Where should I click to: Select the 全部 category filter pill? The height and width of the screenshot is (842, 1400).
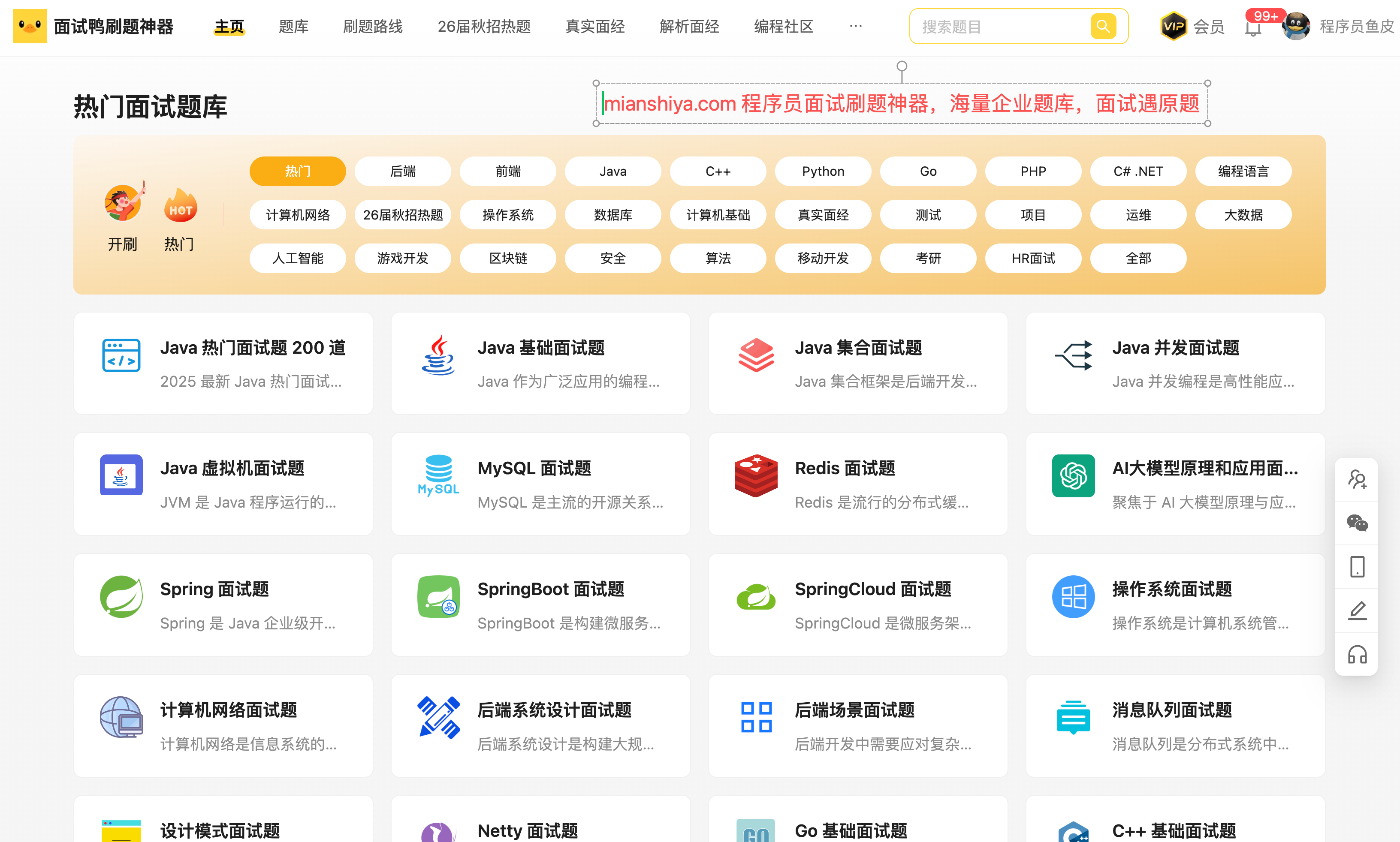pos(1138,258)
